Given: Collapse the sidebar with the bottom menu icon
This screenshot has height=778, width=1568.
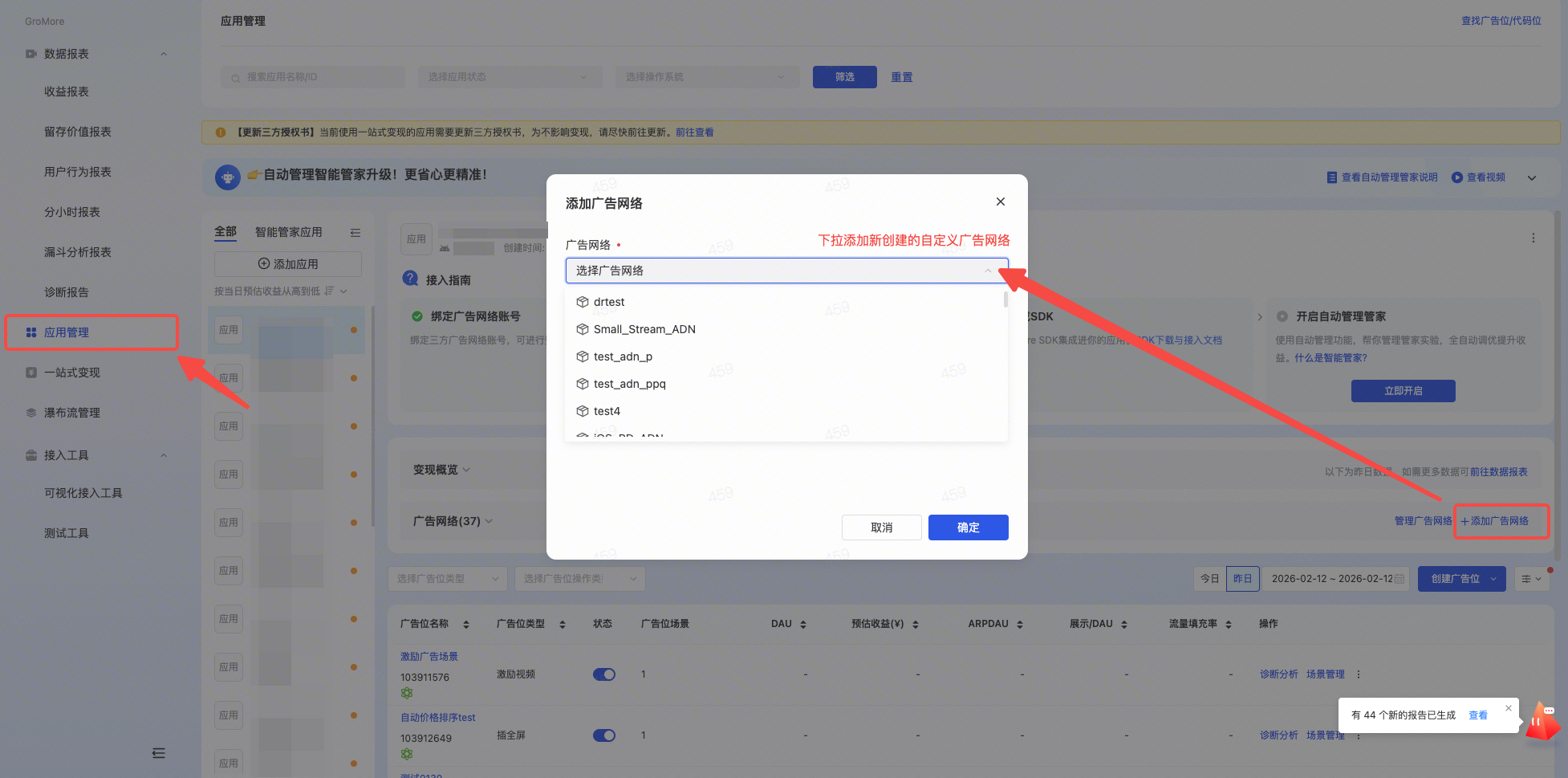Looking at the screenshot, I should (159, 753).
